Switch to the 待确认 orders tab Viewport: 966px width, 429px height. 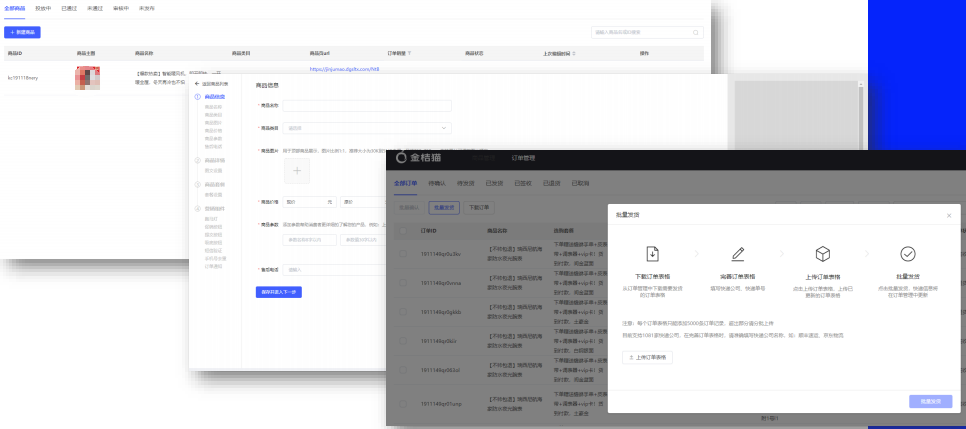click(x=437, y=184)
